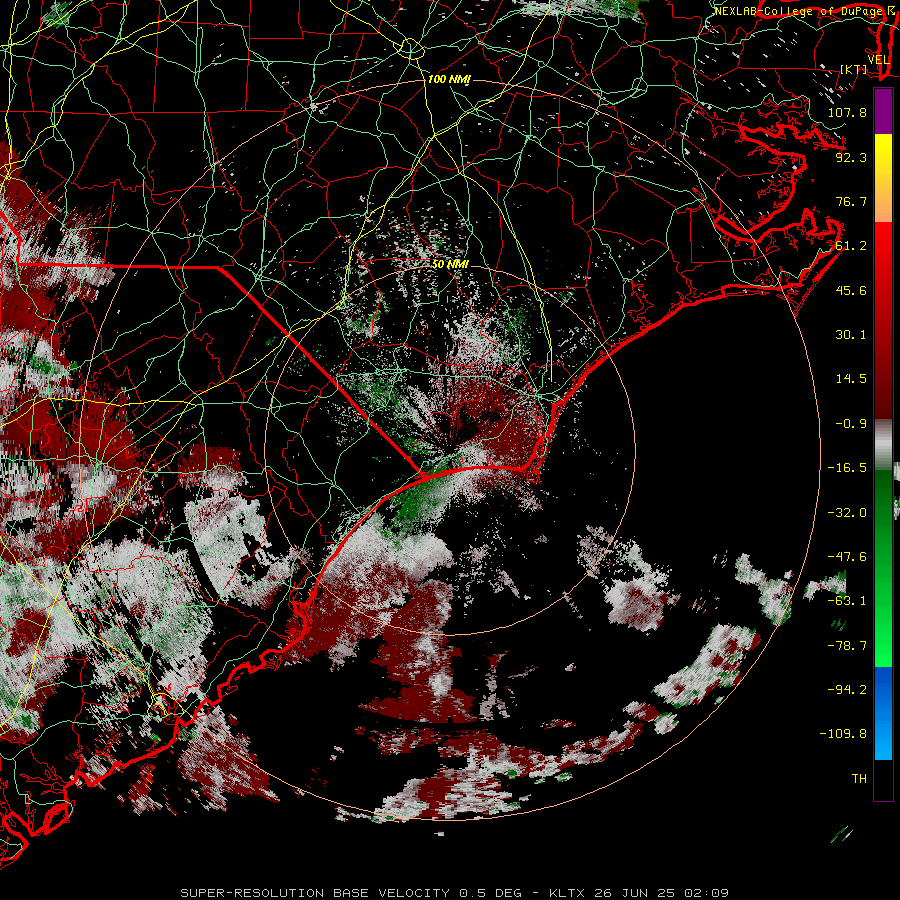Click the -0.9 velocity scale value
Screen dimensions: 900x900
[x=851, y=424]
